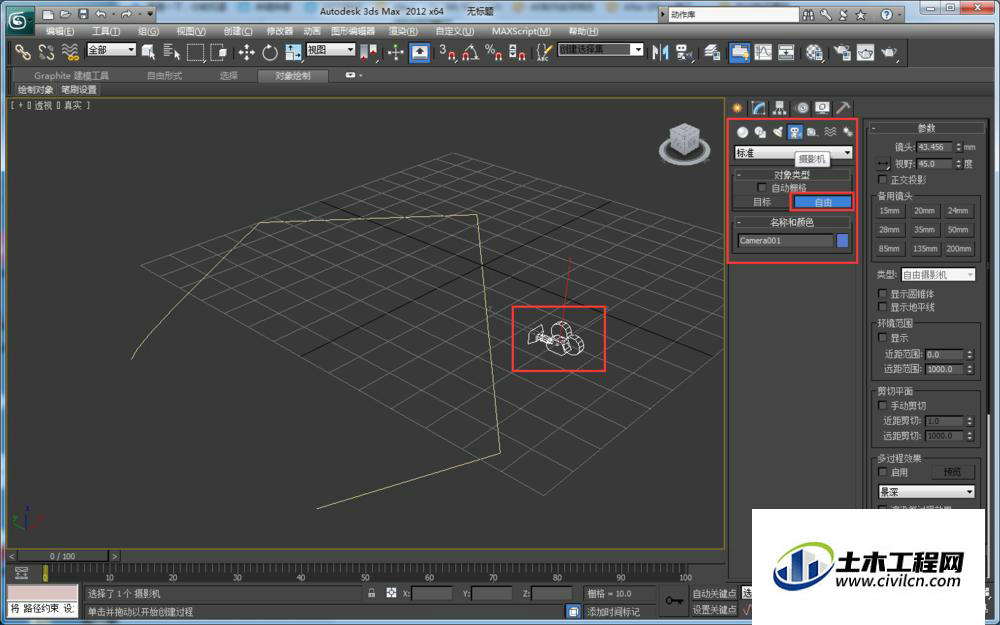Select the Geometry sphere category icon

click(742, 132)
